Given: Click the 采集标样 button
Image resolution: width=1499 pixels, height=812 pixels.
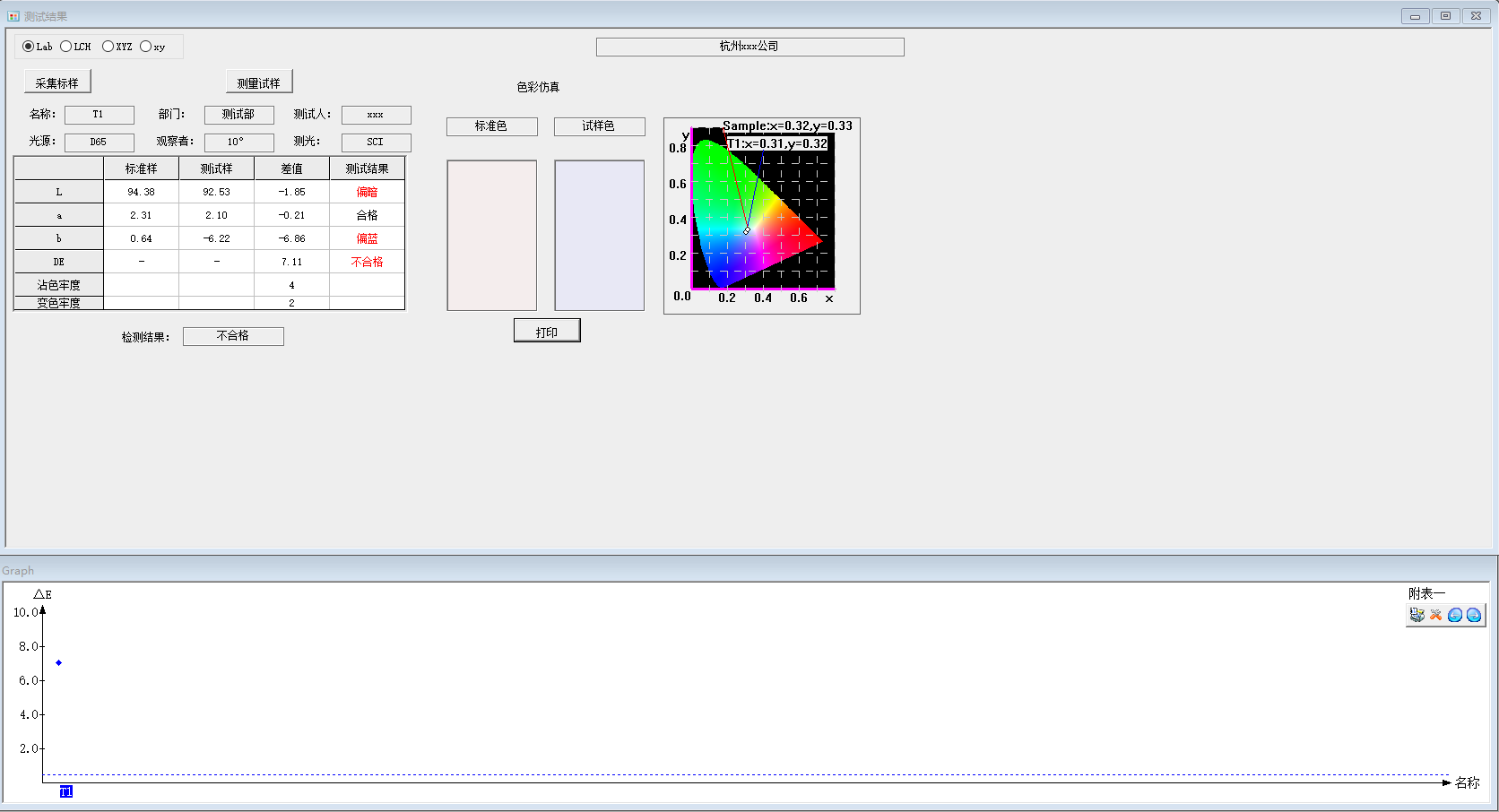Looking at the screenshot, I should tap(57, 82).
